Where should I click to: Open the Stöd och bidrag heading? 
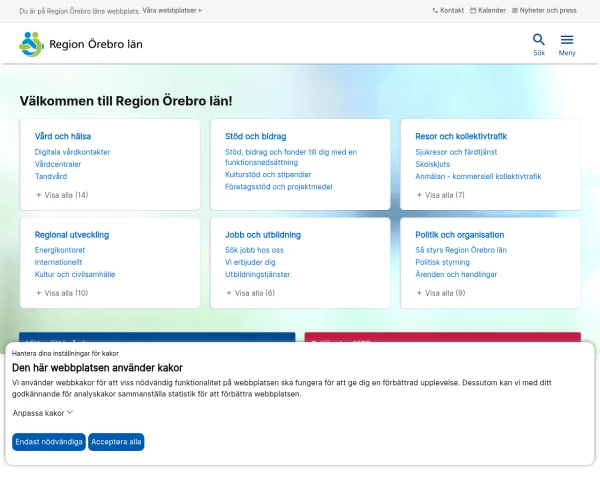(x=255, y=136)
